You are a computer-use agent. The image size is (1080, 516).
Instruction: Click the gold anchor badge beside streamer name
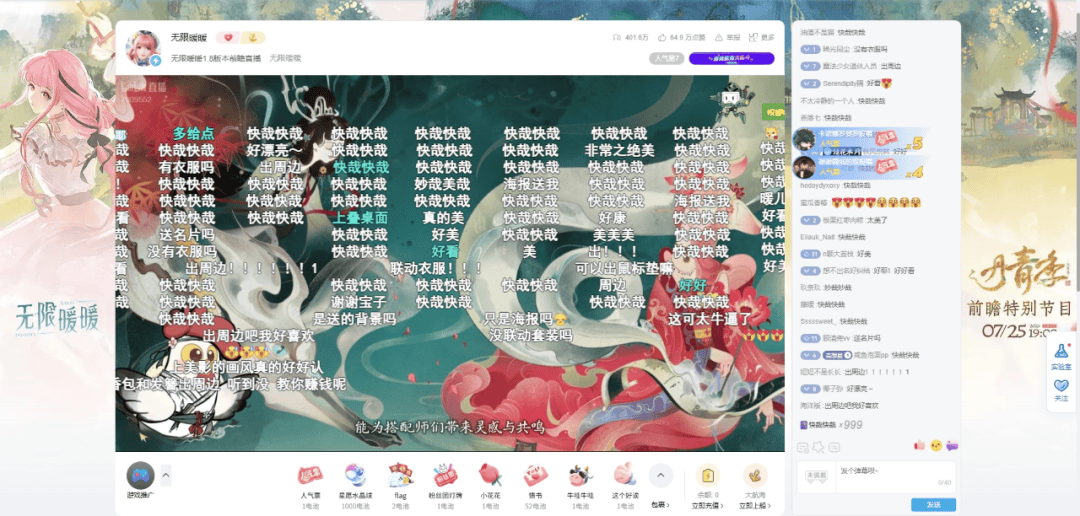[253, 38]
